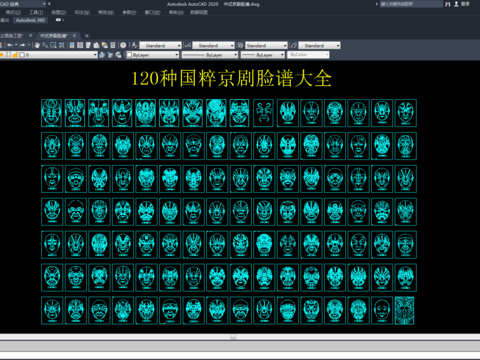Open the 参数 menu
The width and height of the screenshot is (480, 360).
(129, 12)
